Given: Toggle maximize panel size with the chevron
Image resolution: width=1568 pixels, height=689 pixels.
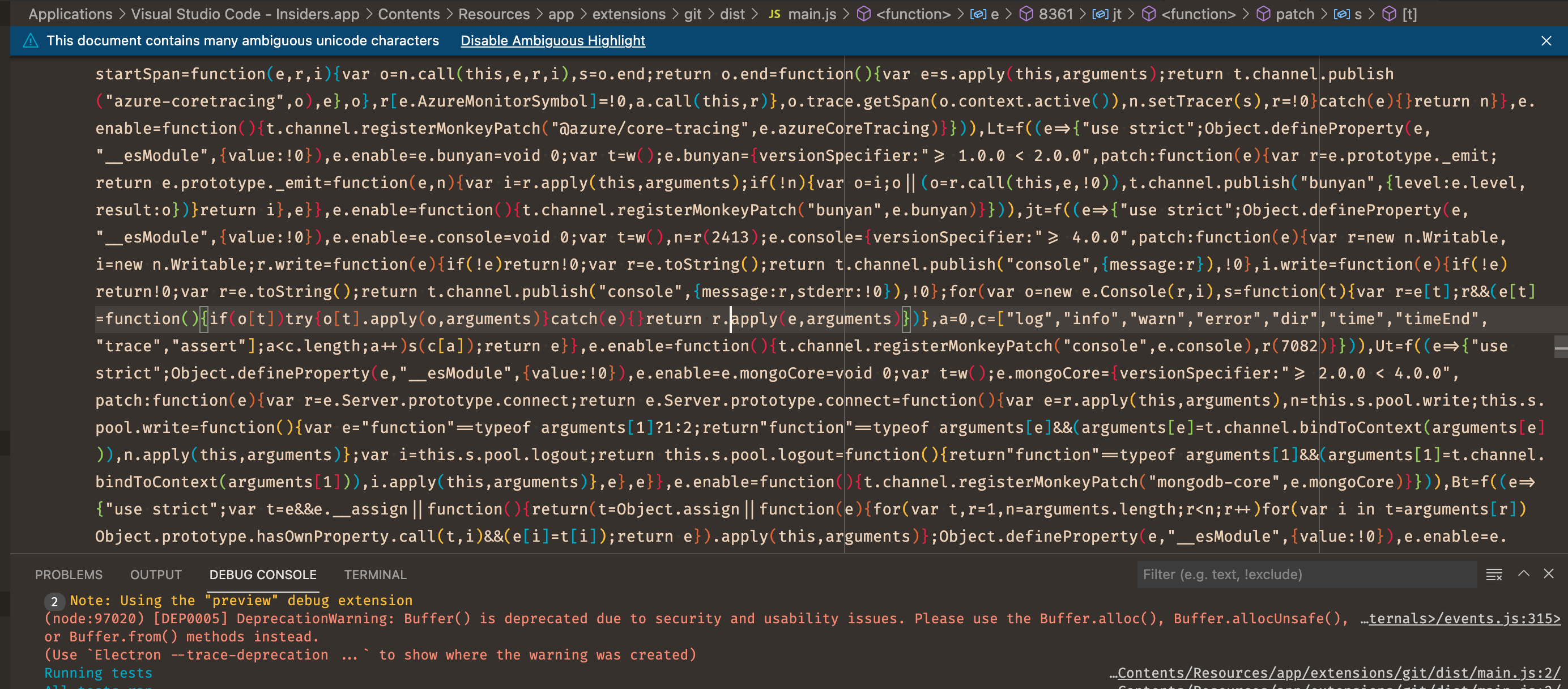Looking at the screenshot, I should [1524, 573].
